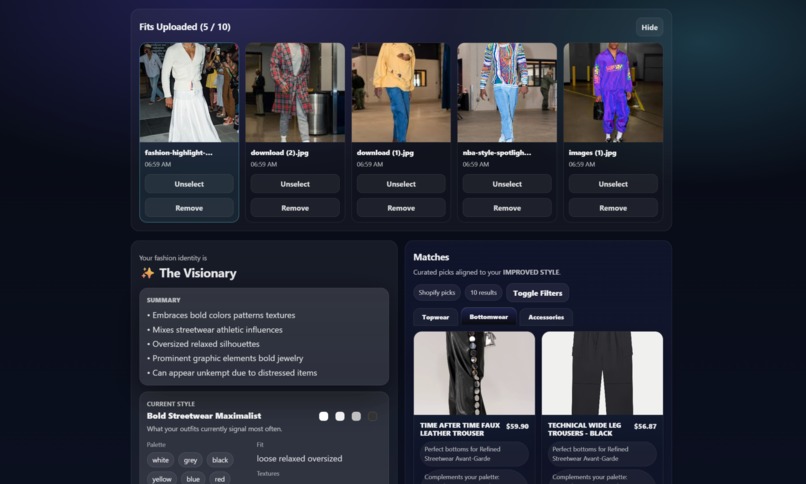Hide the Fits Uploaded panel
Viewport: 806px width, 484px height.
pos(649,28)
